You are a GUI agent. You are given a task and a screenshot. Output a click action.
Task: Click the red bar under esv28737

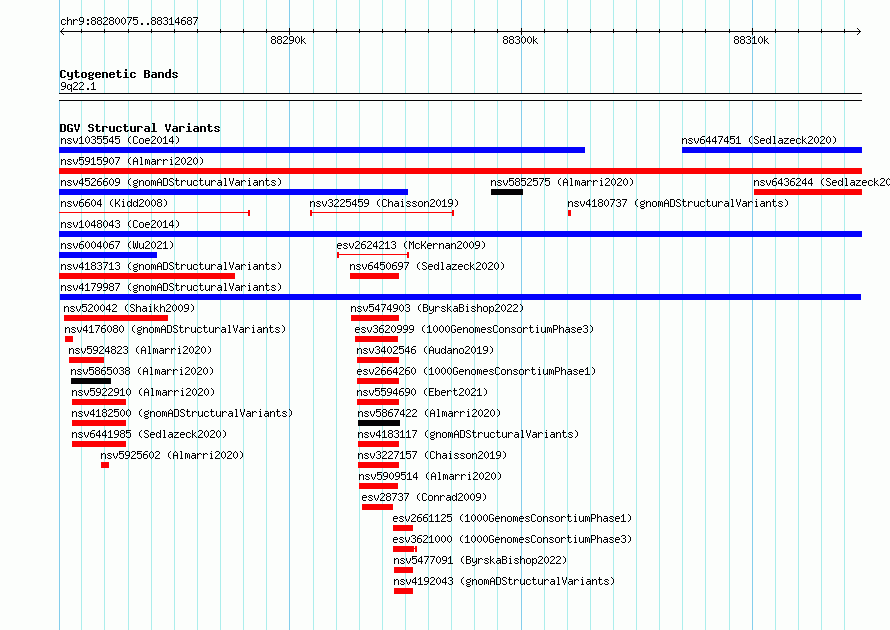tap(377, 507)
